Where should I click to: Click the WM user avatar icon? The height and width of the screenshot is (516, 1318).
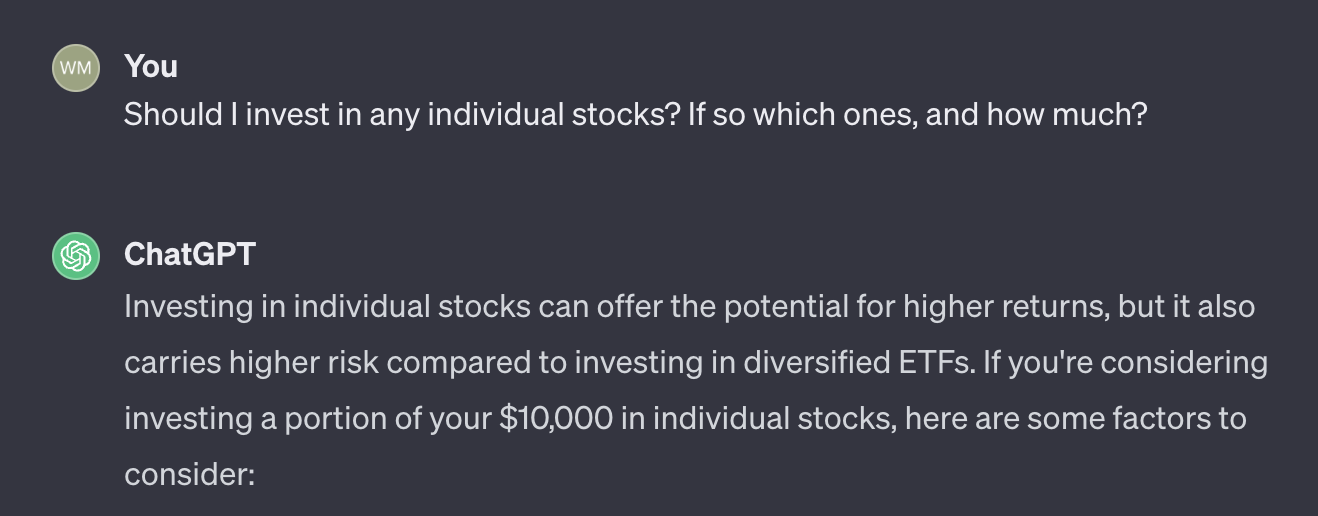tap(76, 68)
